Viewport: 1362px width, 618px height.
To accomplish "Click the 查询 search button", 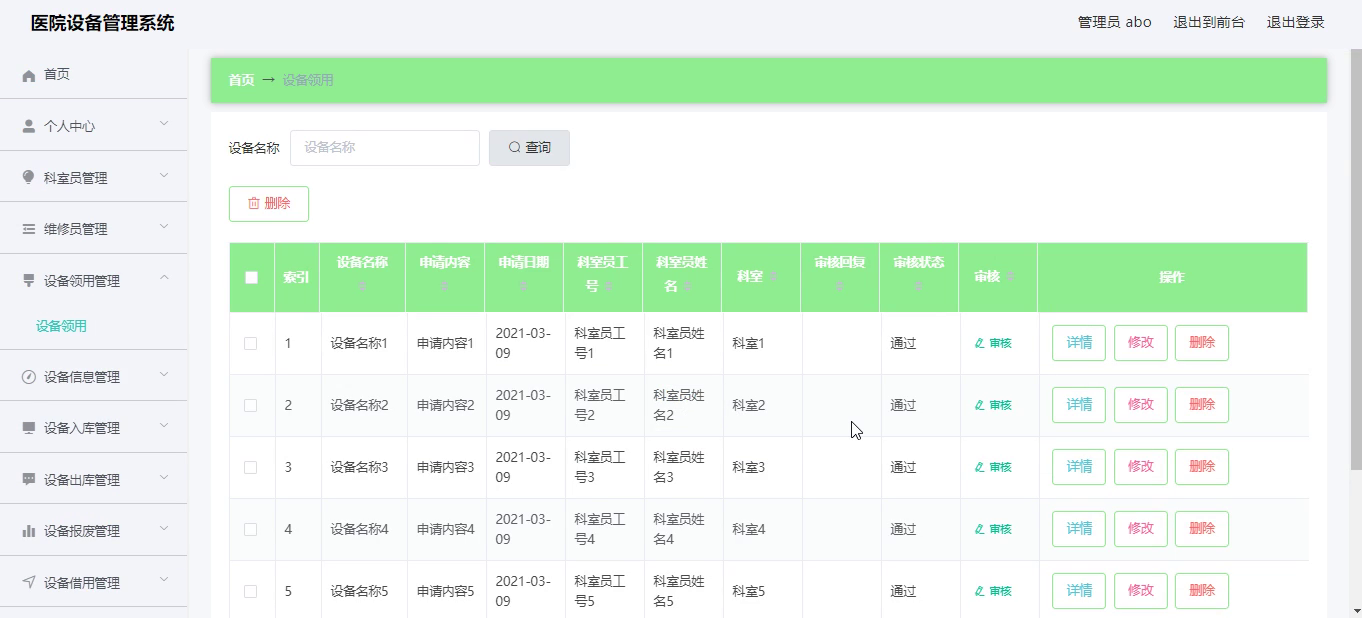I will (529, 148).
